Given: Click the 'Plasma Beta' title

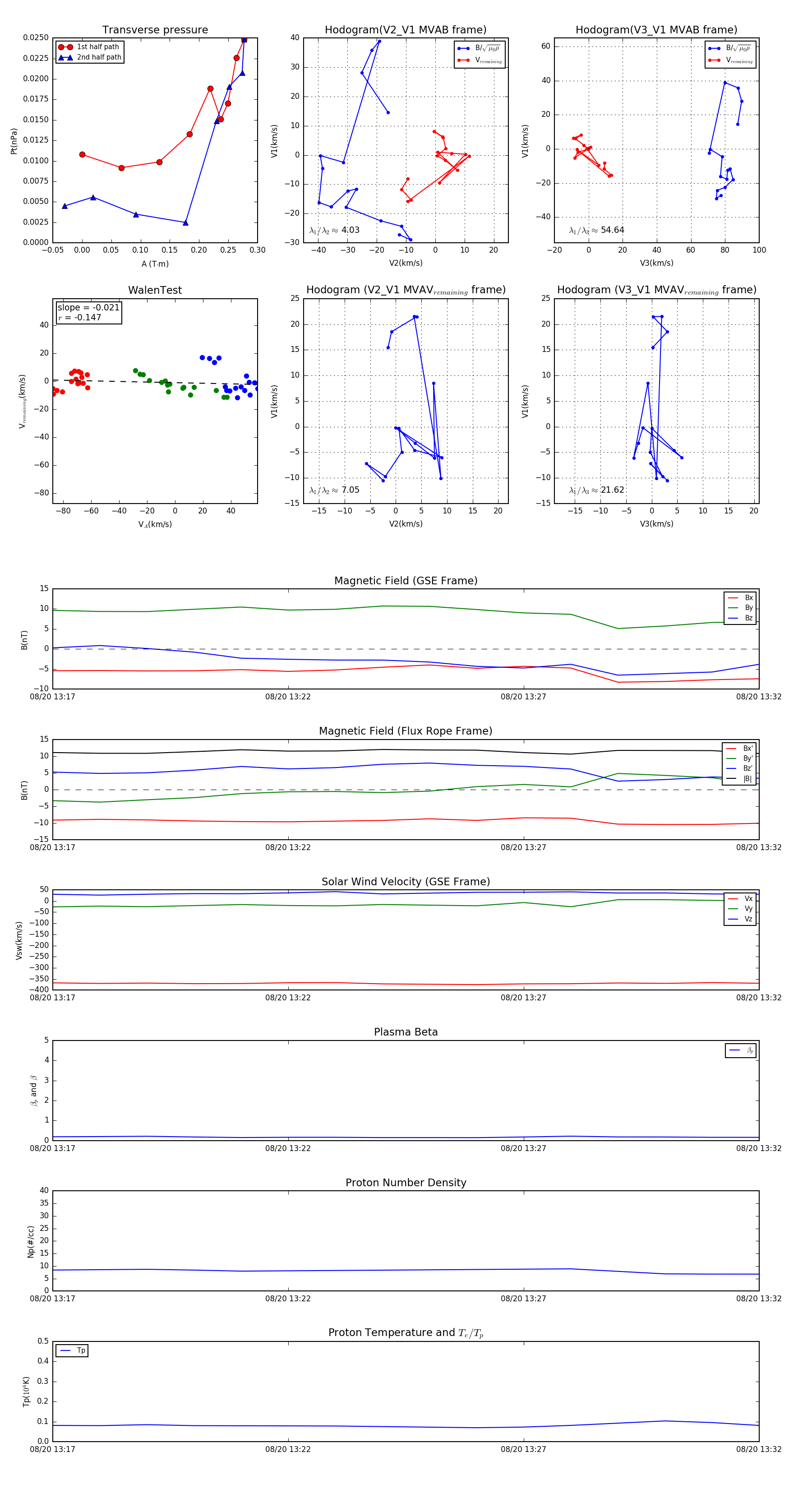Looking at the screenshot, I should [x=406, y=1032].
